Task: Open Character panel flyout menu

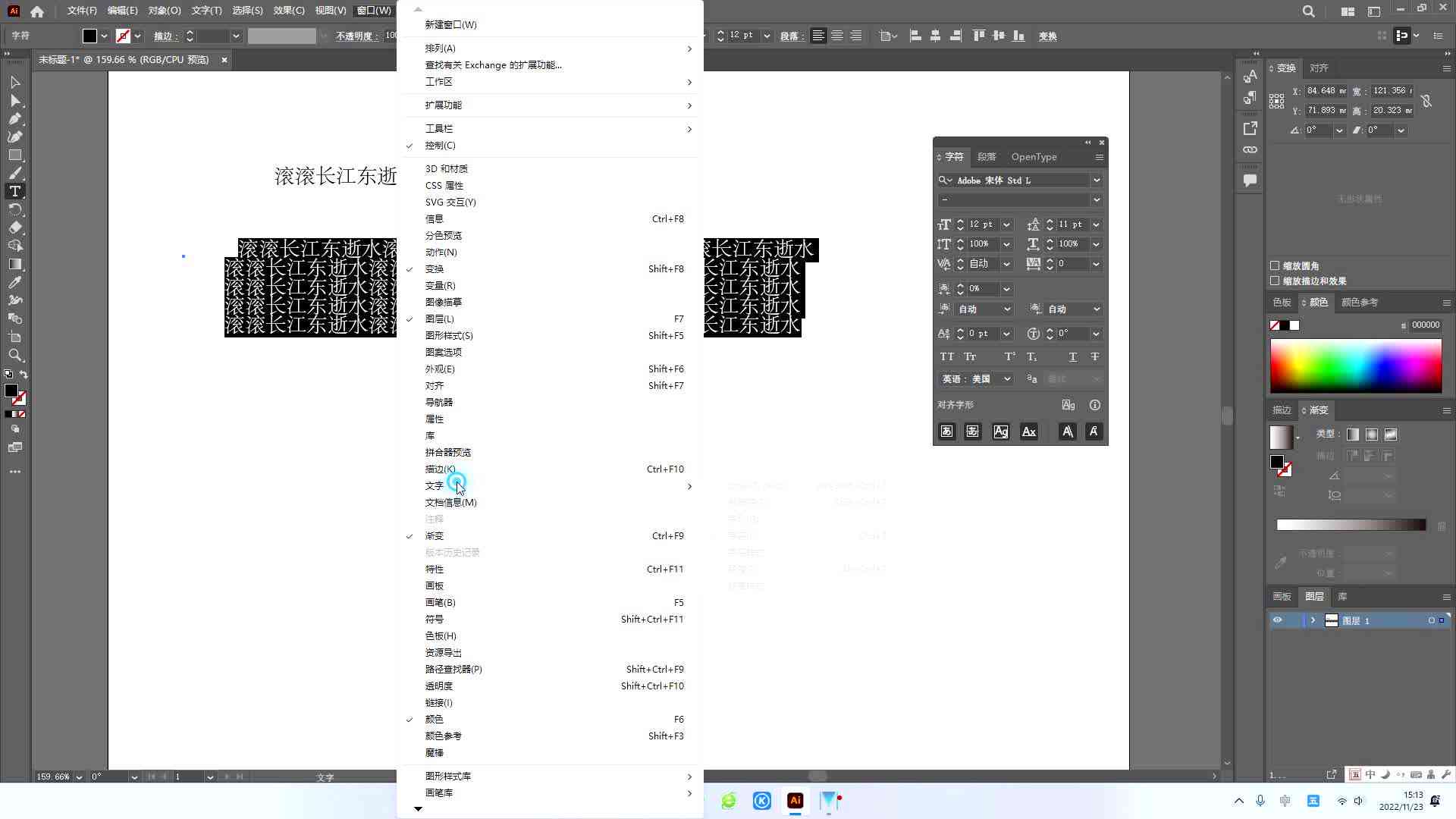Action: [1099, 157]
